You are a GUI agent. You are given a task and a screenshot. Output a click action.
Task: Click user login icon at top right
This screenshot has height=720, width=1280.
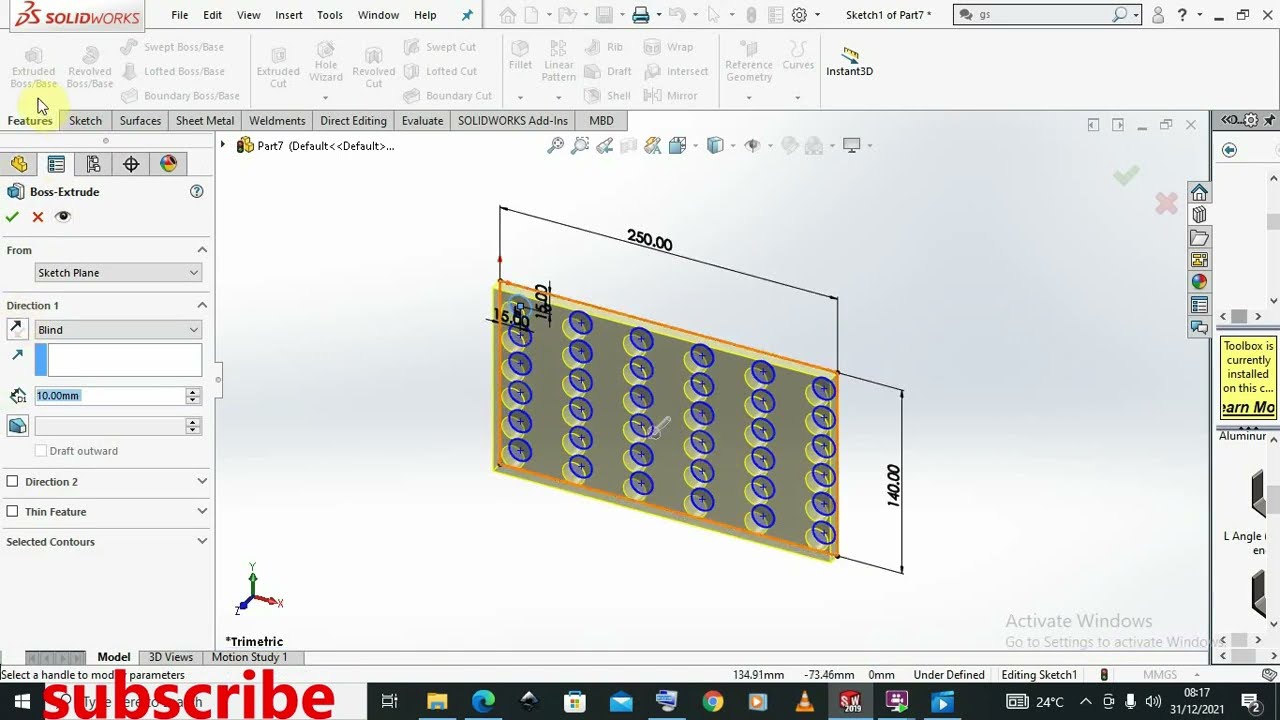coord(1158,15)
